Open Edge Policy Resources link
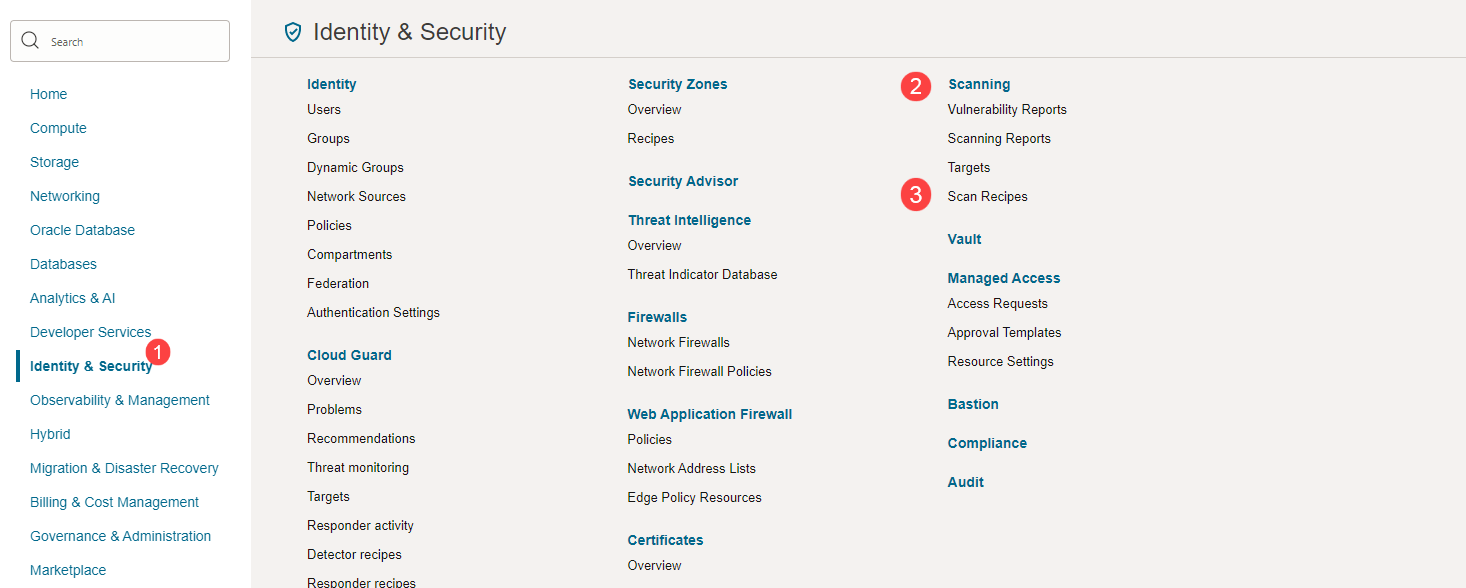This screenshot has width=1466, height=588. coord(695,497)
